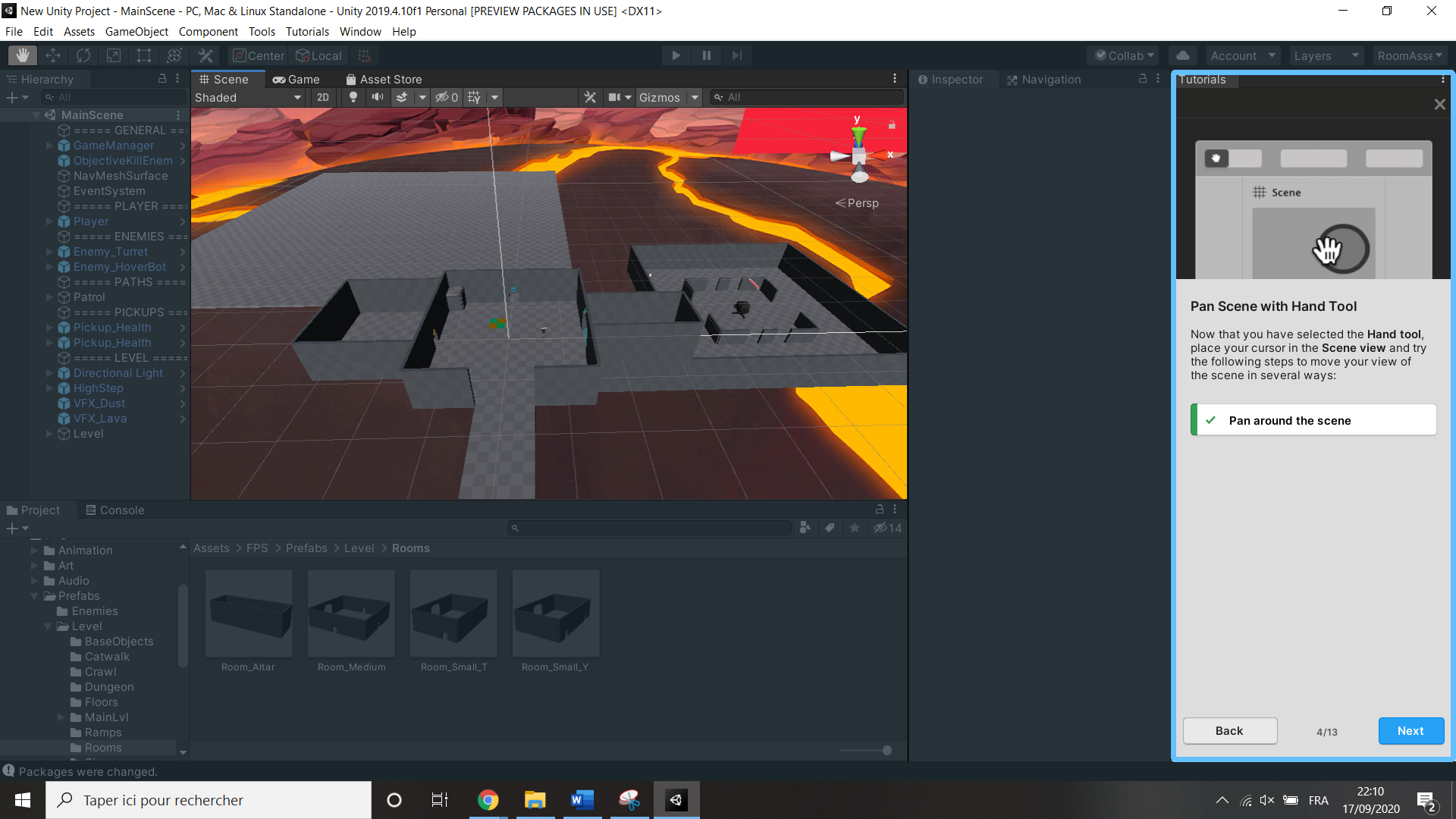Click search by label icon in Project
Image resolution: width=1456 pixels, height=819 pixels.
click(x=830, y=528)
